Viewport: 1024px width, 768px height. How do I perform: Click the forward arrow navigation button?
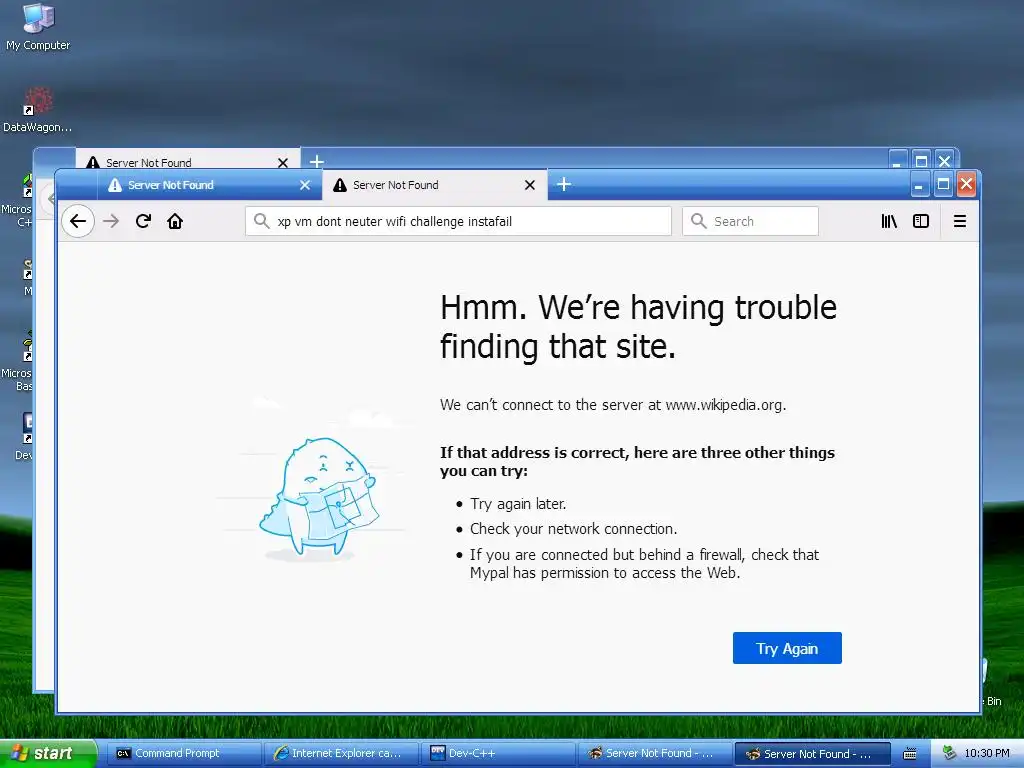(111, 221)
